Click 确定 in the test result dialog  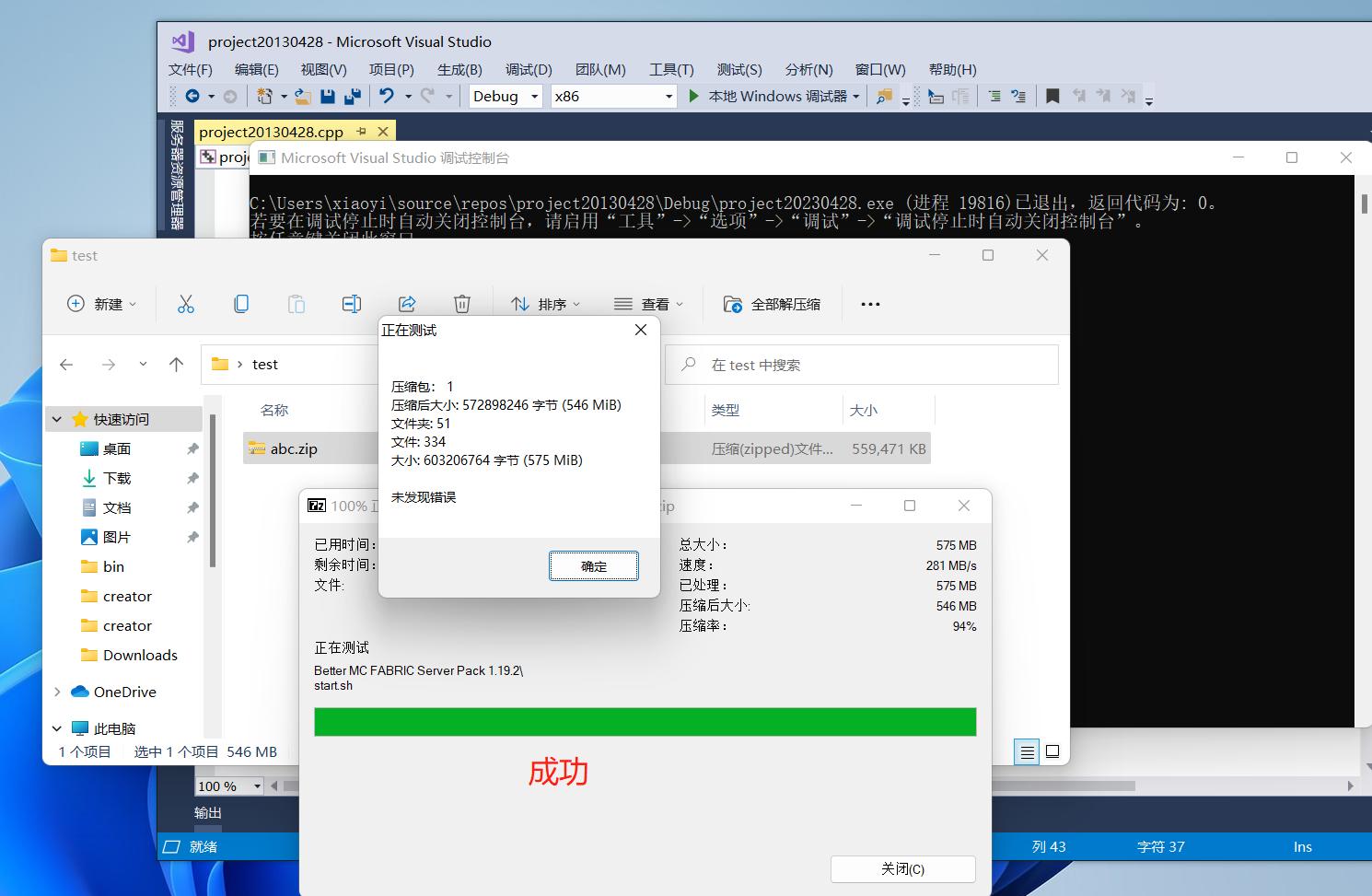[x=594, y=566]
